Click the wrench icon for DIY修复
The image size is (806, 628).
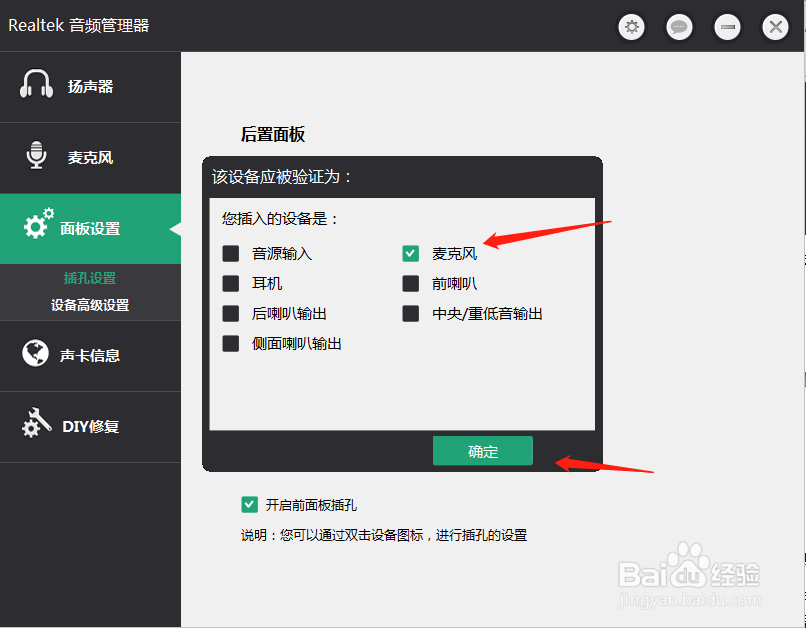pyautogui.click(x=36, y=423)
